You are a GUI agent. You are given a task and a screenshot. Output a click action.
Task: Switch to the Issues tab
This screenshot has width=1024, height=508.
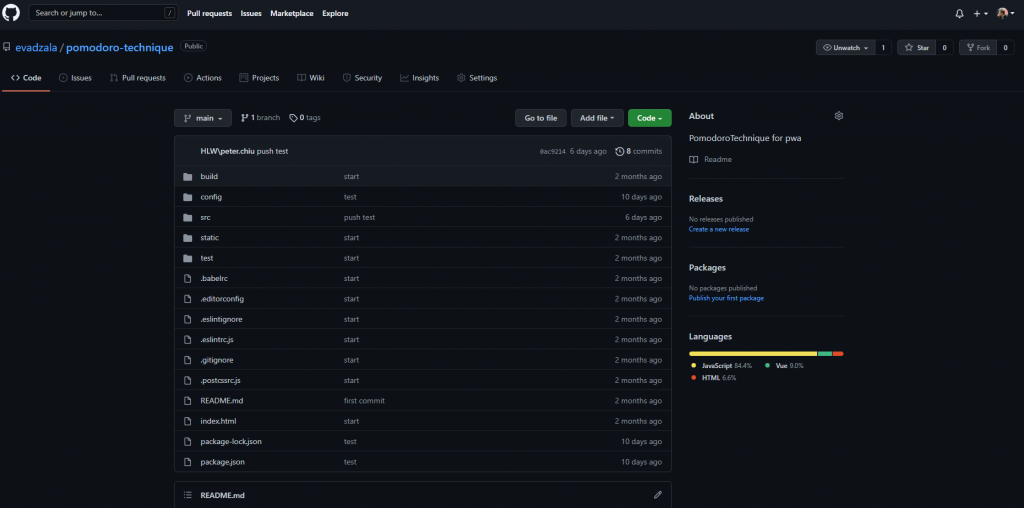click(75, 78)
